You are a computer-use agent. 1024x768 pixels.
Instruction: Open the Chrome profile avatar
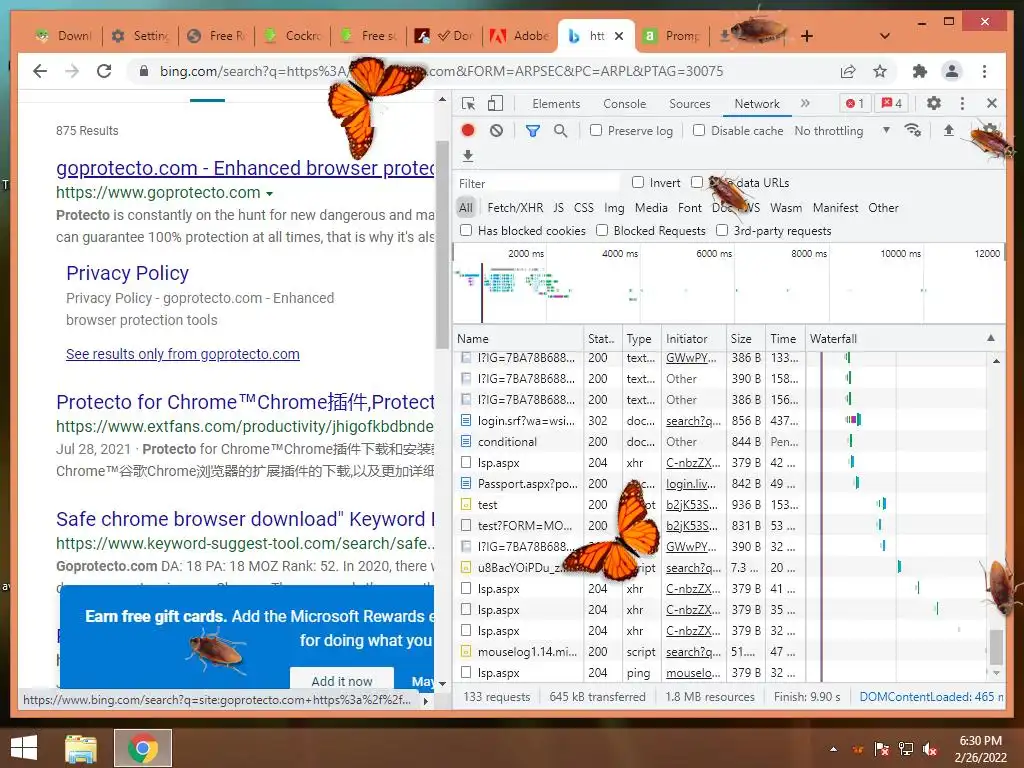point(952,71)
